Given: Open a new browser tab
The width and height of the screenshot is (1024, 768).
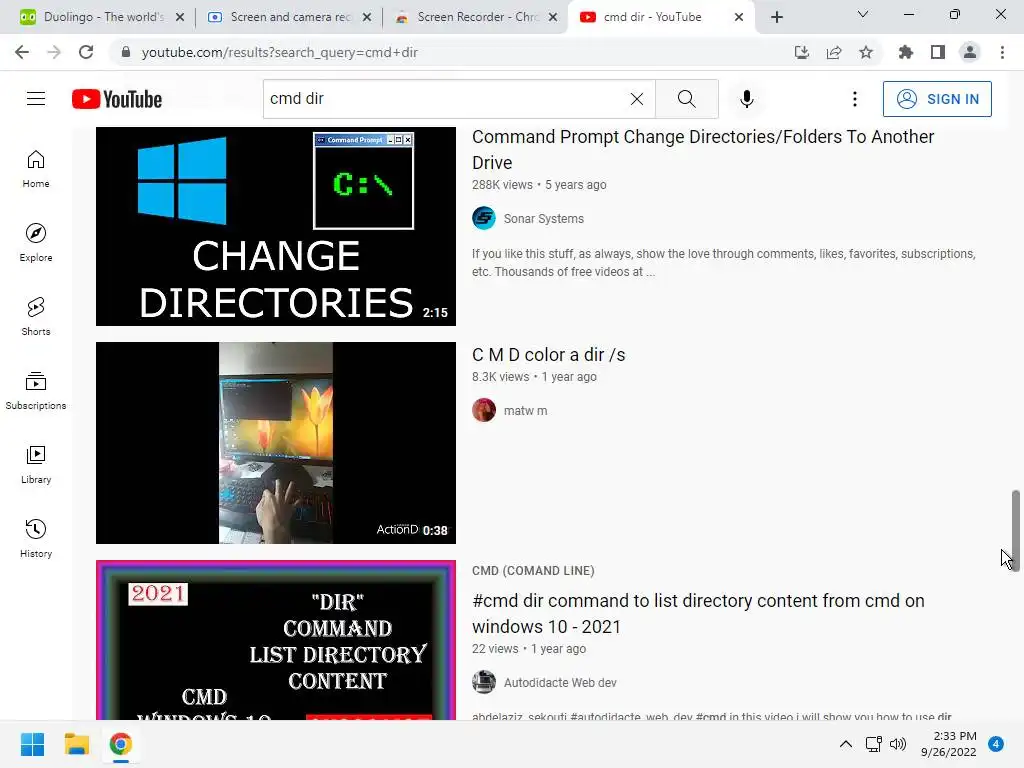Looking at the screenshot, I should pos(776,17).
